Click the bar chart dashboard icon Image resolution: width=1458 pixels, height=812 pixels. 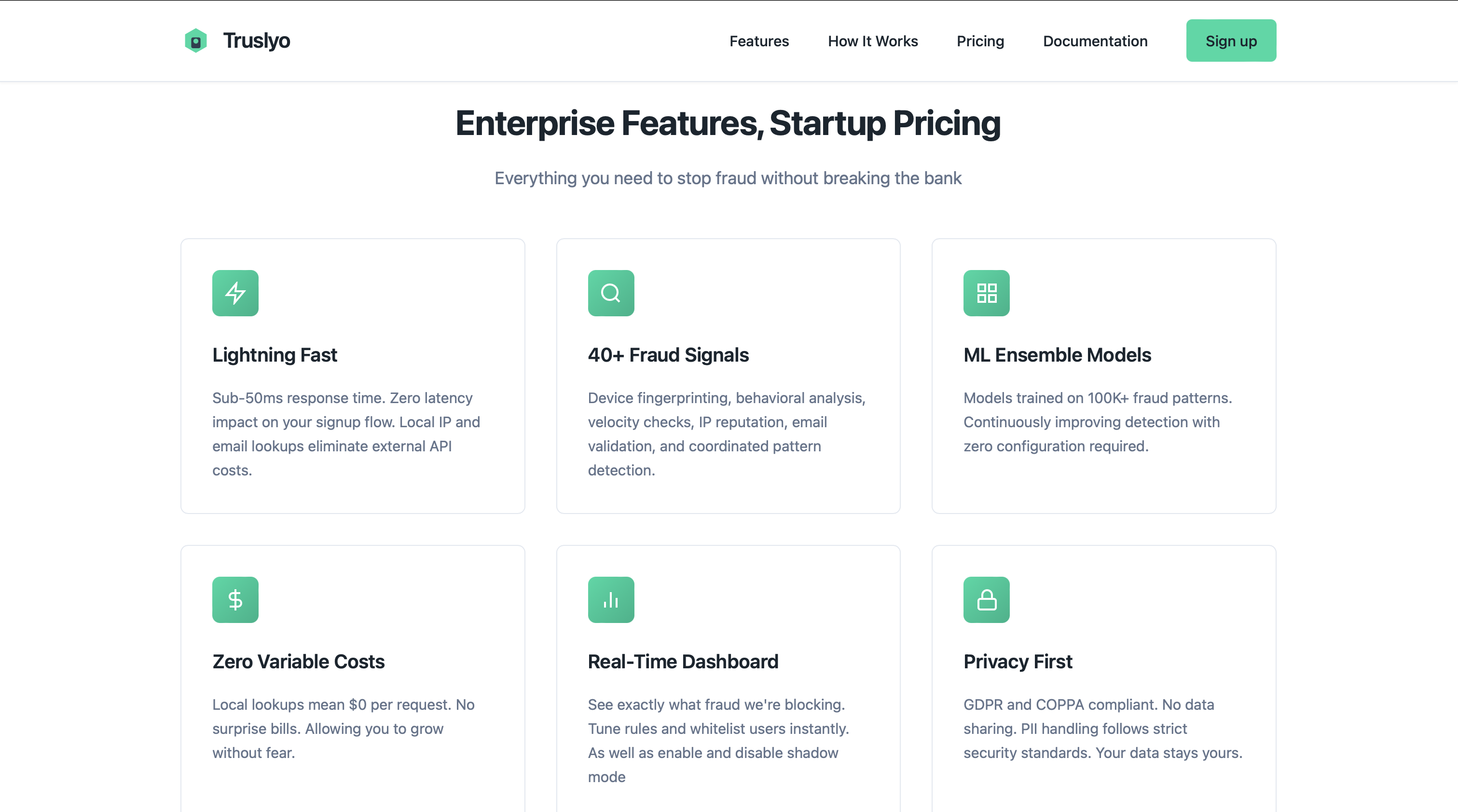pyautogui.click(x=611, y=600)
